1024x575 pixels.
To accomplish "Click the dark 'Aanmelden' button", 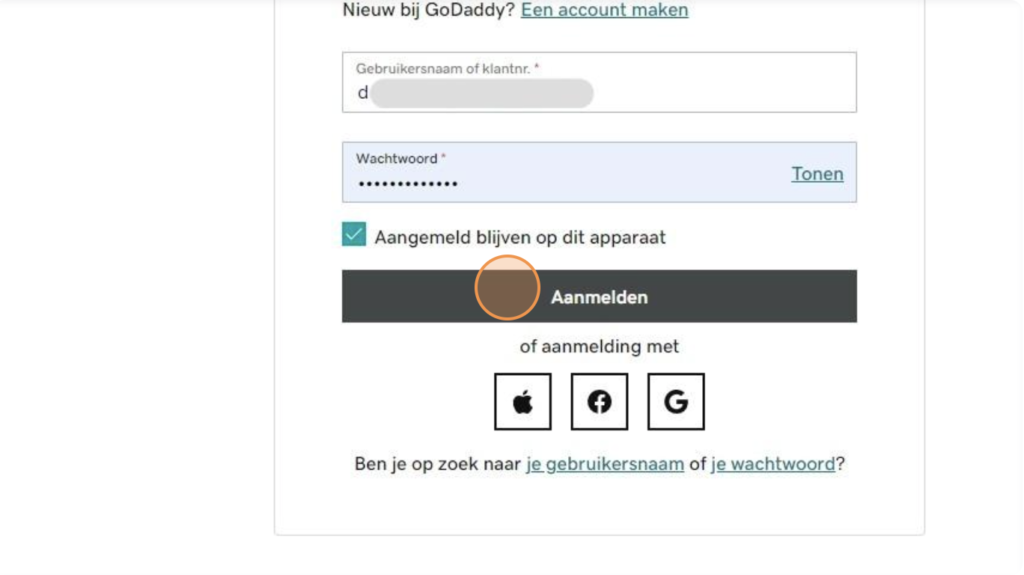I will tap(599, 296).
